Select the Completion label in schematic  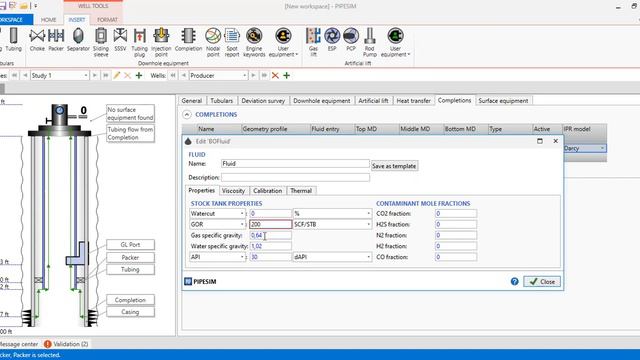[x=130, y=300]
